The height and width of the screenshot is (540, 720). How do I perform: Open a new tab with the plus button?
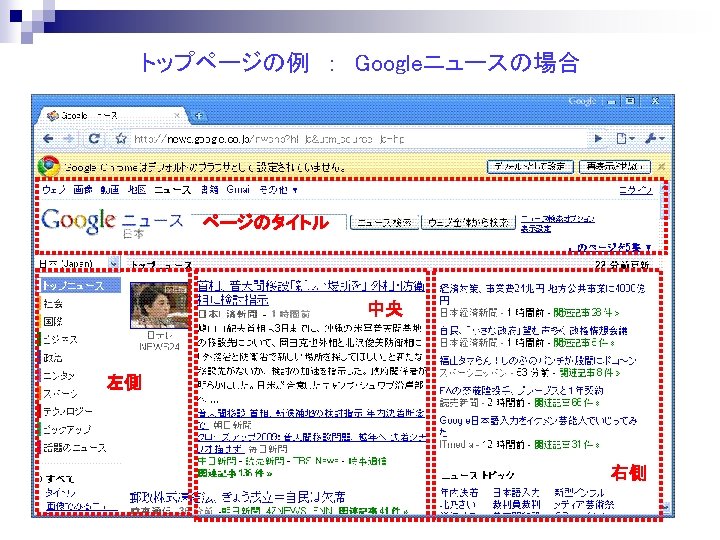click(199, 116)
